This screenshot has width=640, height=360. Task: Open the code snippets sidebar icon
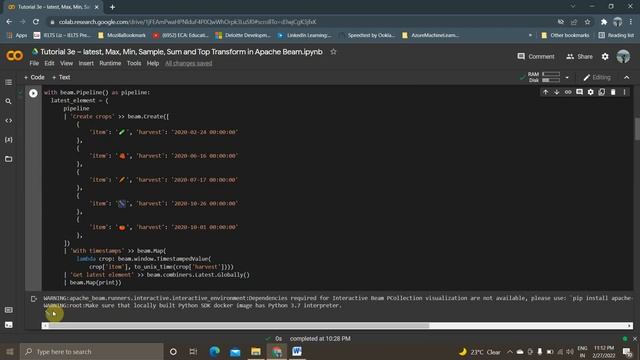9,120
